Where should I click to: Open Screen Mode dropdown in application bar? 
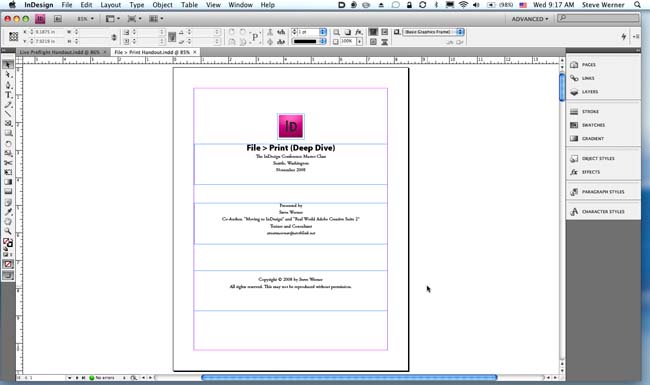(135, 19)
